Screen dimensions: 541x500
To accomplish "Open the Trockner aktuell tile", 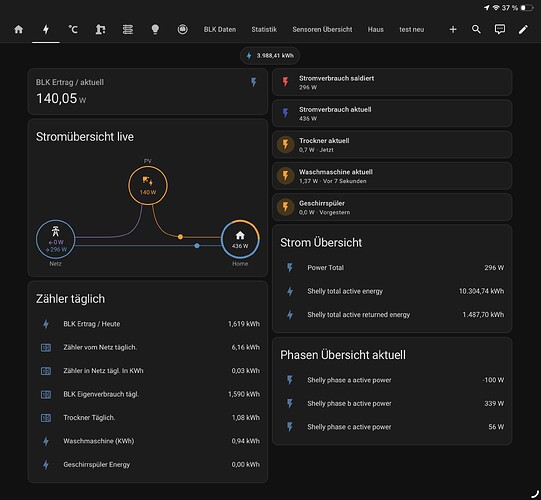I will [x=392, y=145].
